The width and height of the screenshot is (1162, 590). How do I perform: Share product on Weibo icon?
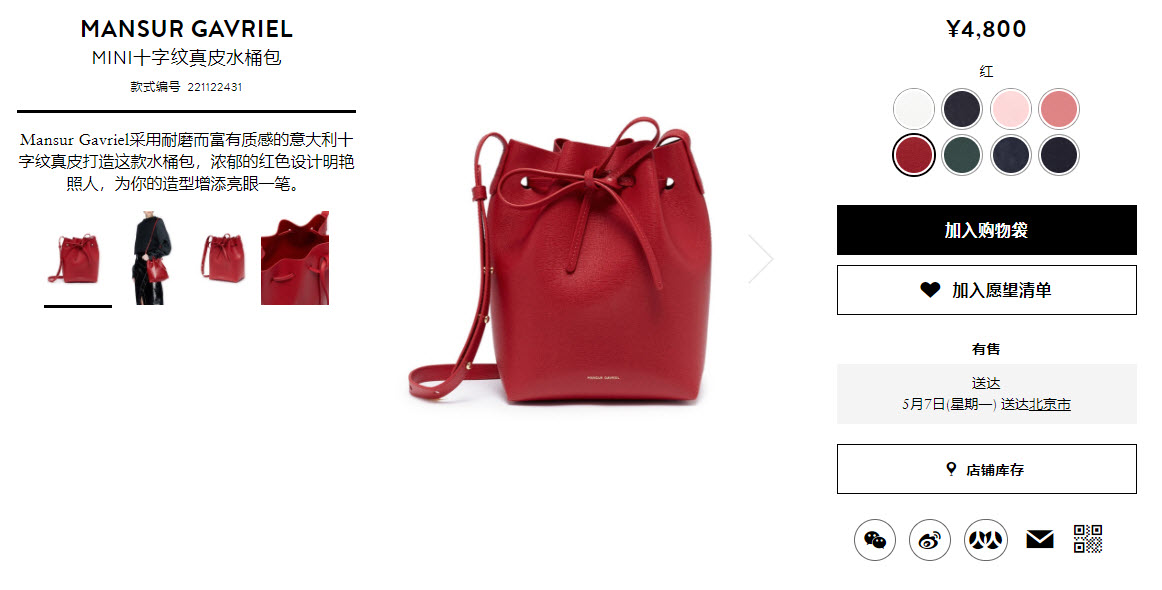[929, 540]
